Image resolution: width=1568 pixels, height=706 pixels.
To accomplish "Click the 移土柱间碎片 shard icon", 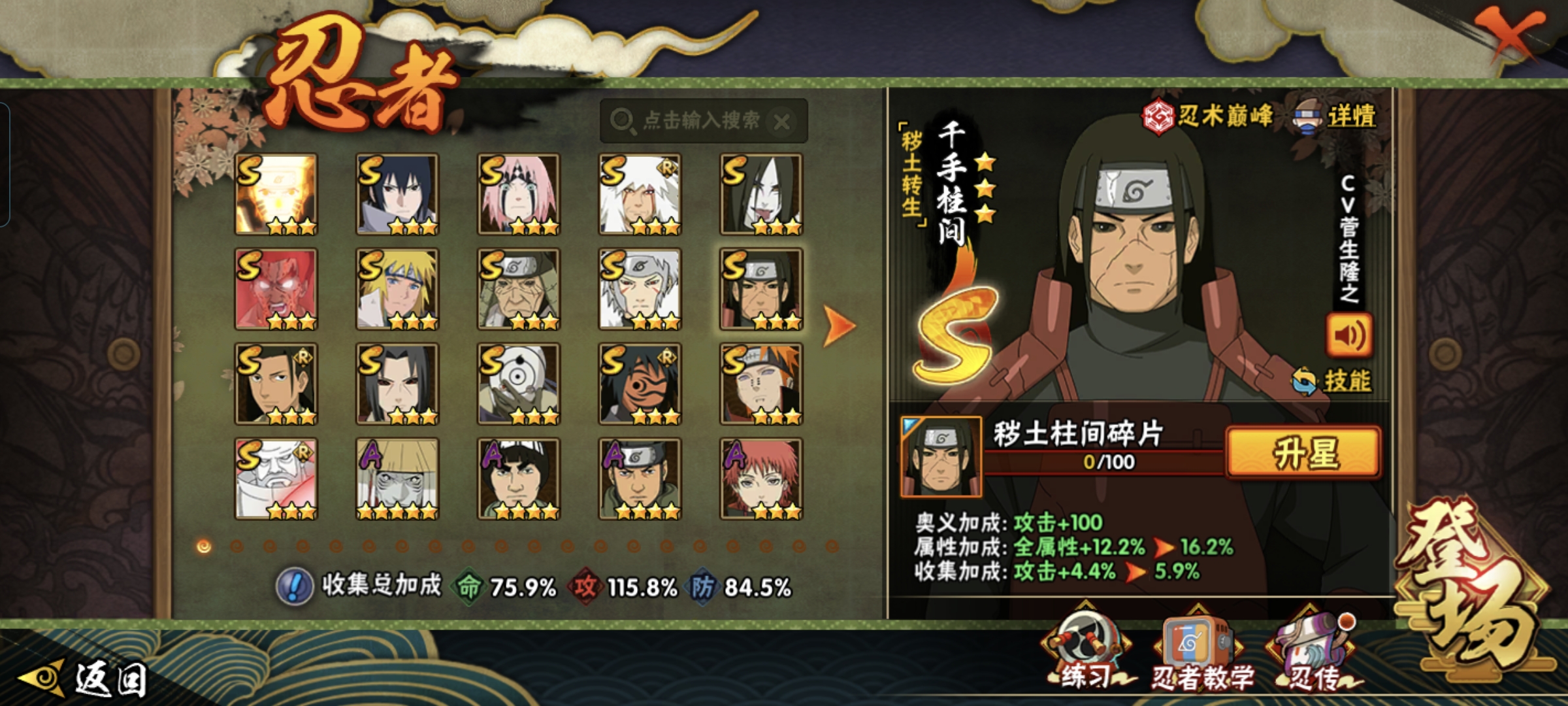I will click(941, 457).
